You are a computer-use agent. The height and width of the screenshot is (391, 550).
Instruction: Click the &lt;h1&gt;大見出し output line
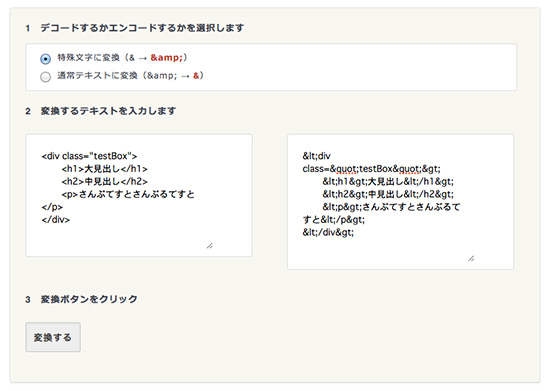point(388,181)
